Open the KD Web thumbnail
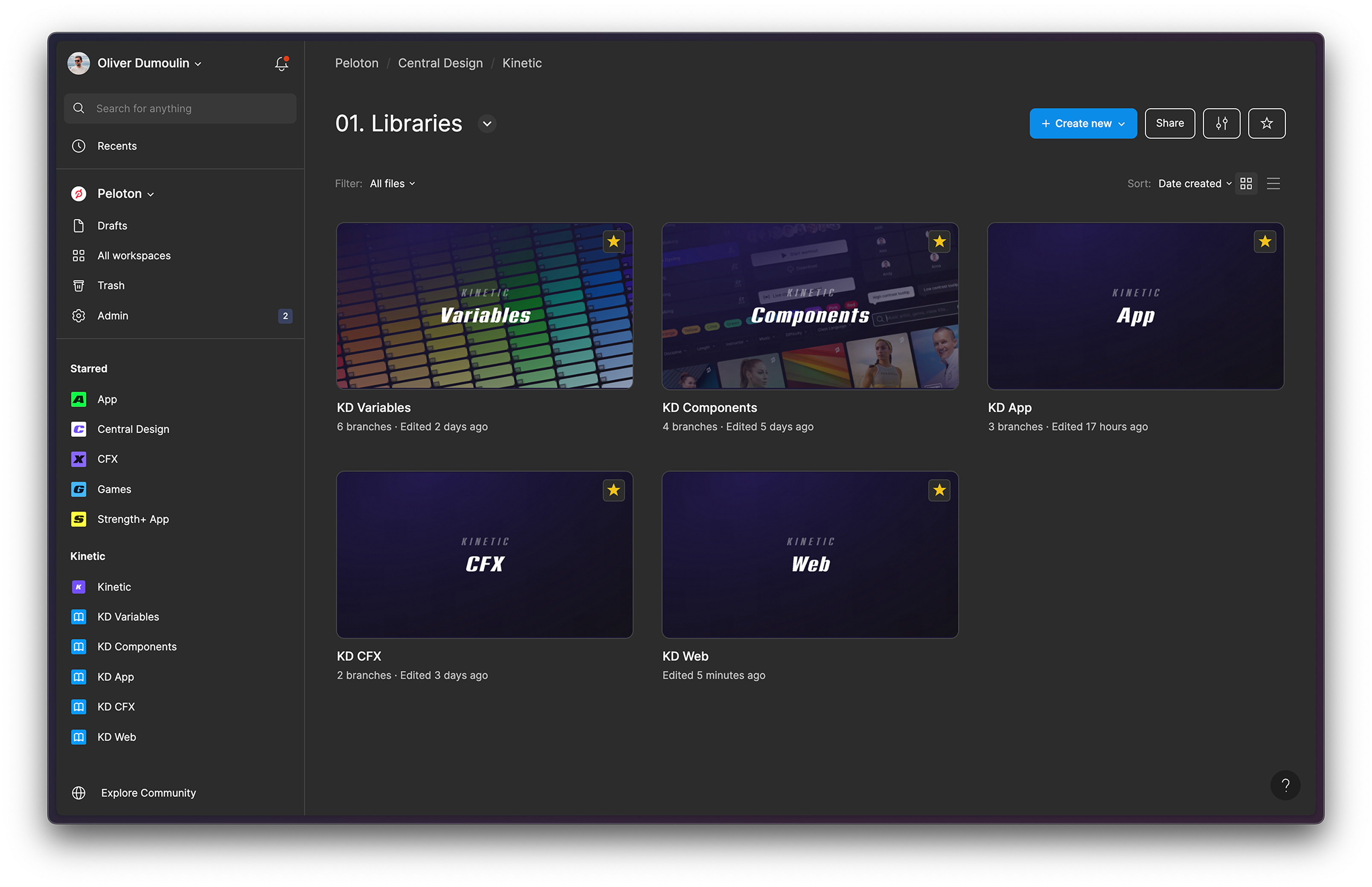The width and height of the screenshot is (1372, 887). (x=810, y=555)
